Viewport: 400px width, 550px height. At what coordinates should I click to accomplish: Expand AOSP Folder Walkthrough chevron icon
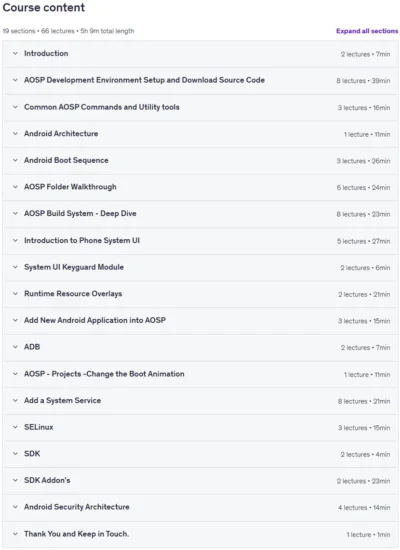coord(15,187)
